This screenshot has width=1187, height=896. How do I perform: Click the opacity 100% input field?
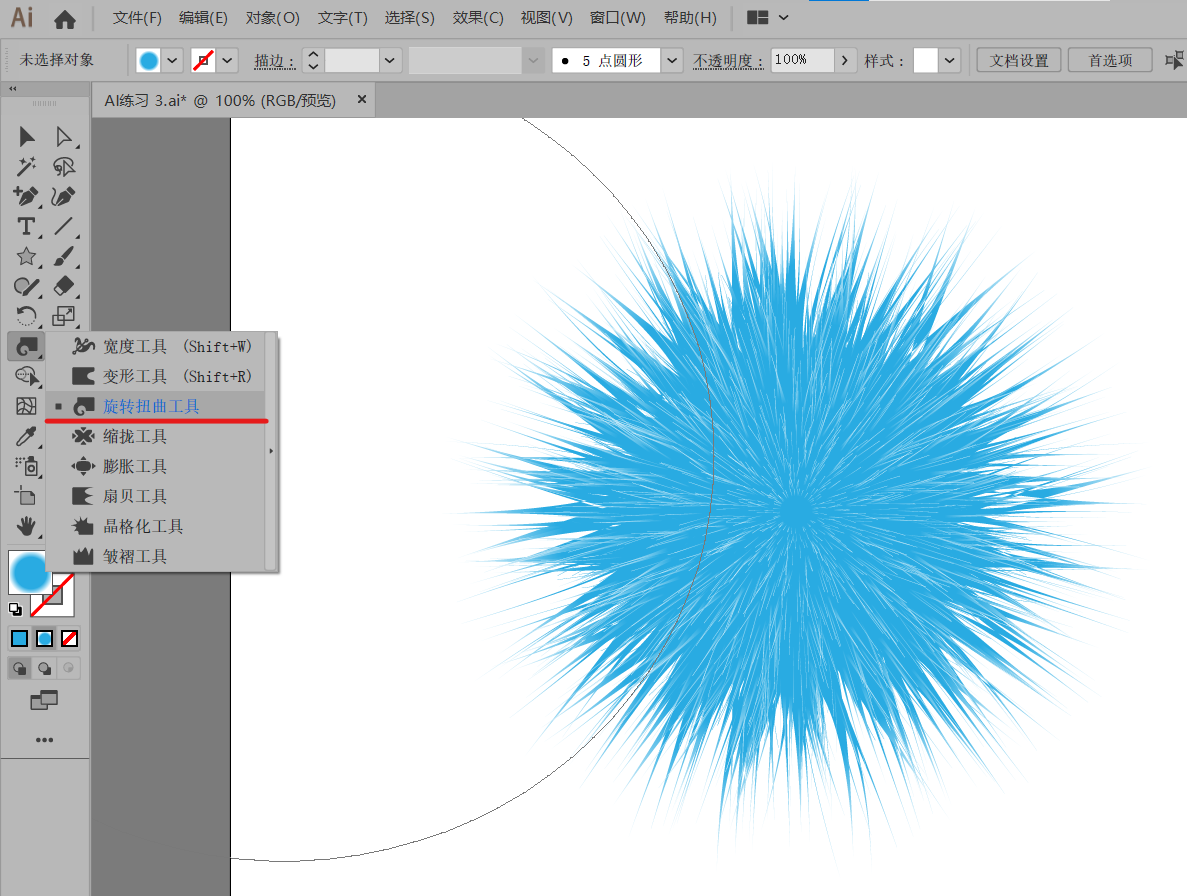click(802, 60)
